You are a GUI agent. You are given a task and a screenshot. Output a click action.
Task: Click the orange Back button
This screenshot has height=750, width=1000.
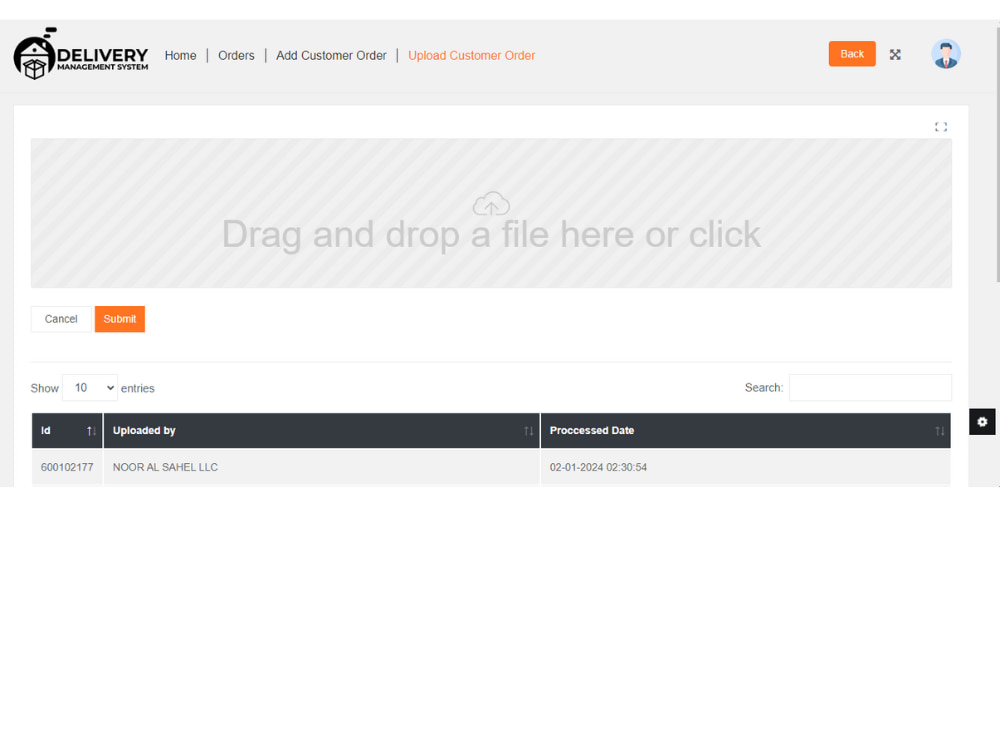(852, 54)
